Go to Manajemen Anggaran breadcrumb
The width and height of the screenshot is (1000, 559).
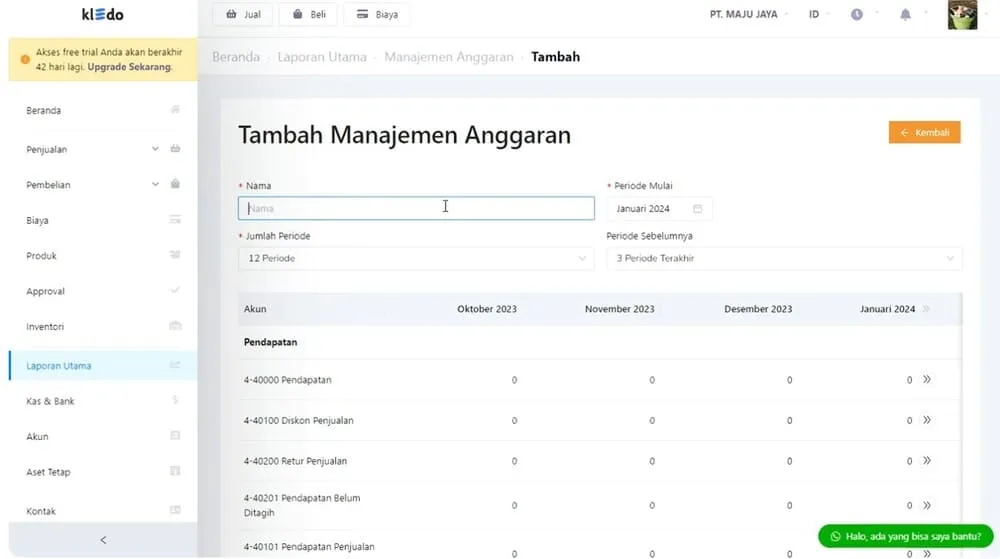tap(448, 57)
